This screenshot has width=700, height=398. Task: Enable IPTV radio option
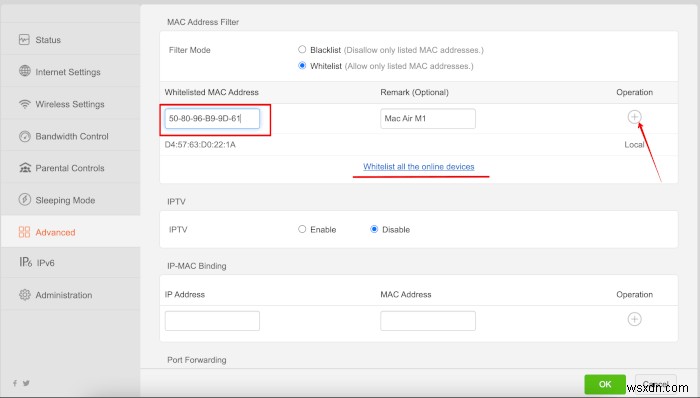tap(302, 229)
